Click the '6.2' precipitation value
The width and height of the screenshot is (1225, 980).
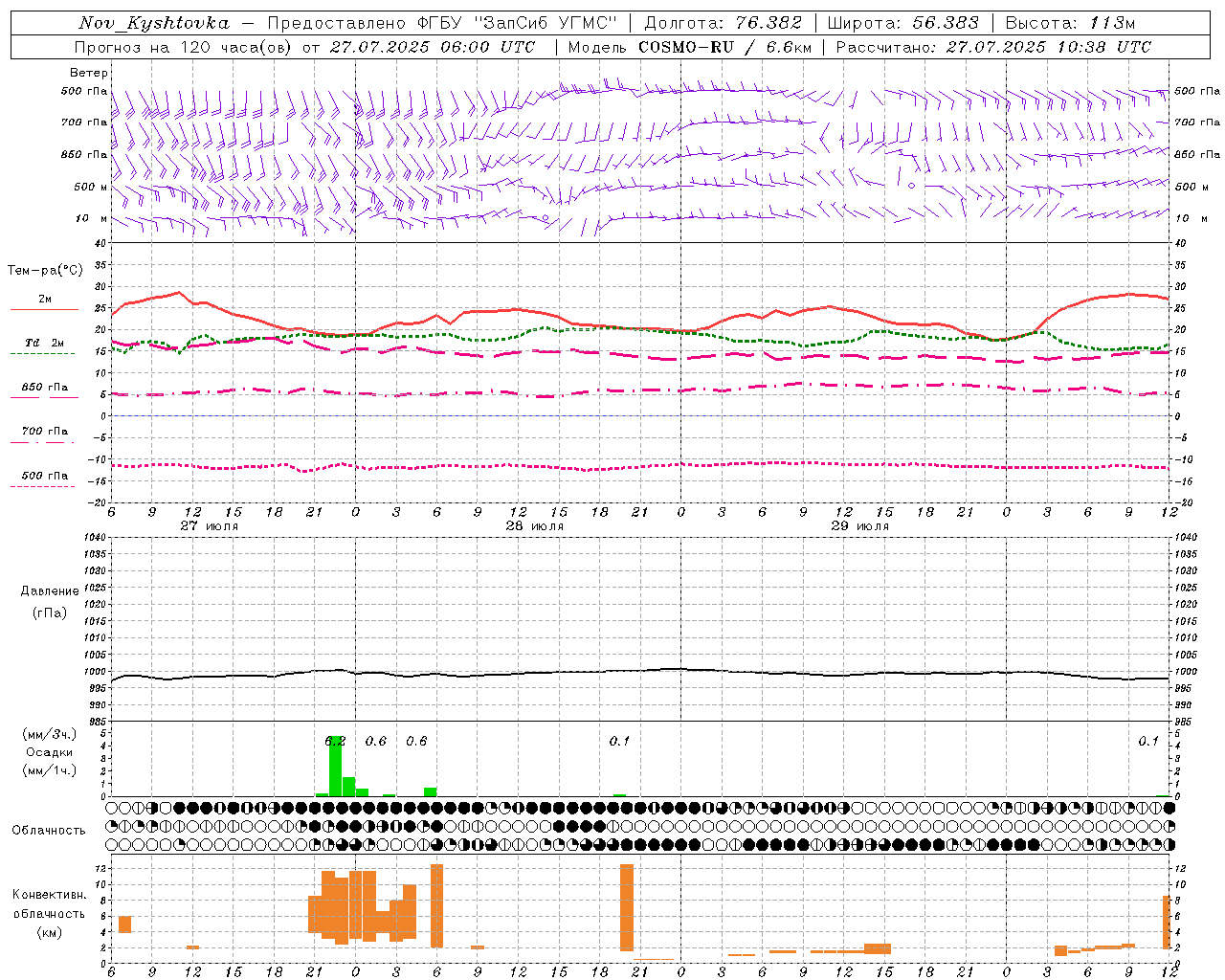(335, 741)
